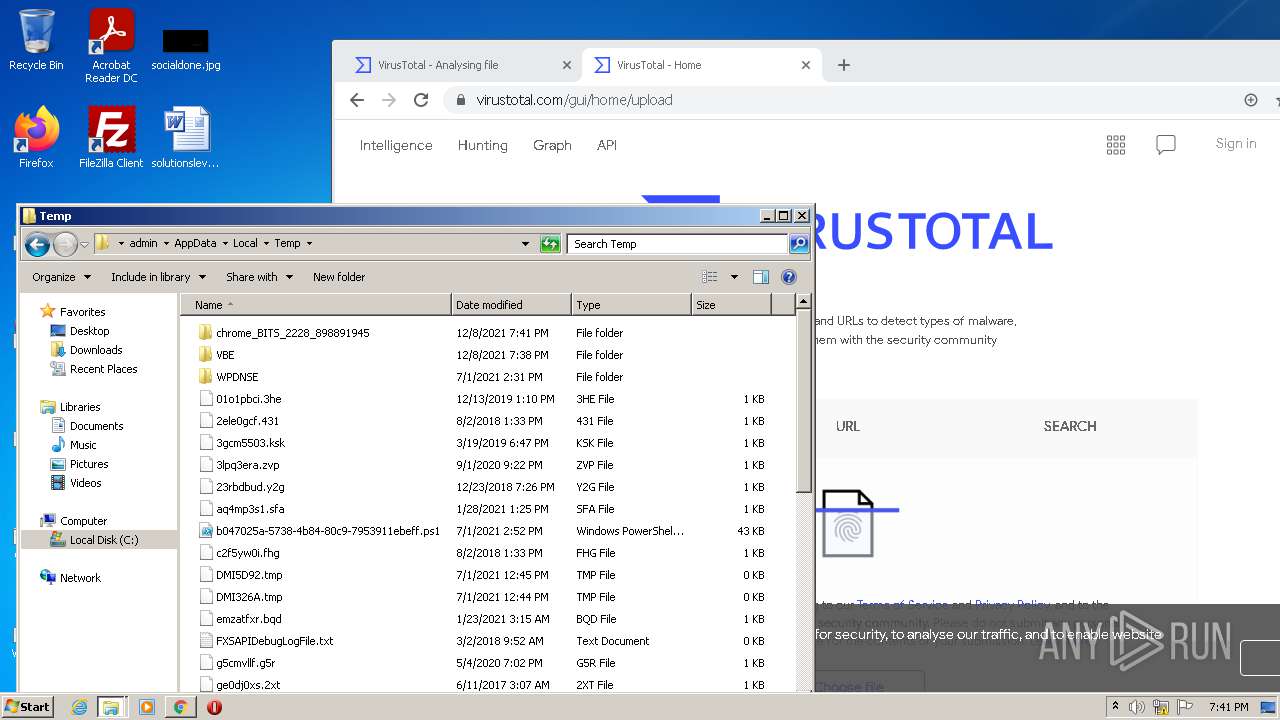
Task: Switch to the URL tab on VirusTotal
Action: click(x=848, y=426)
